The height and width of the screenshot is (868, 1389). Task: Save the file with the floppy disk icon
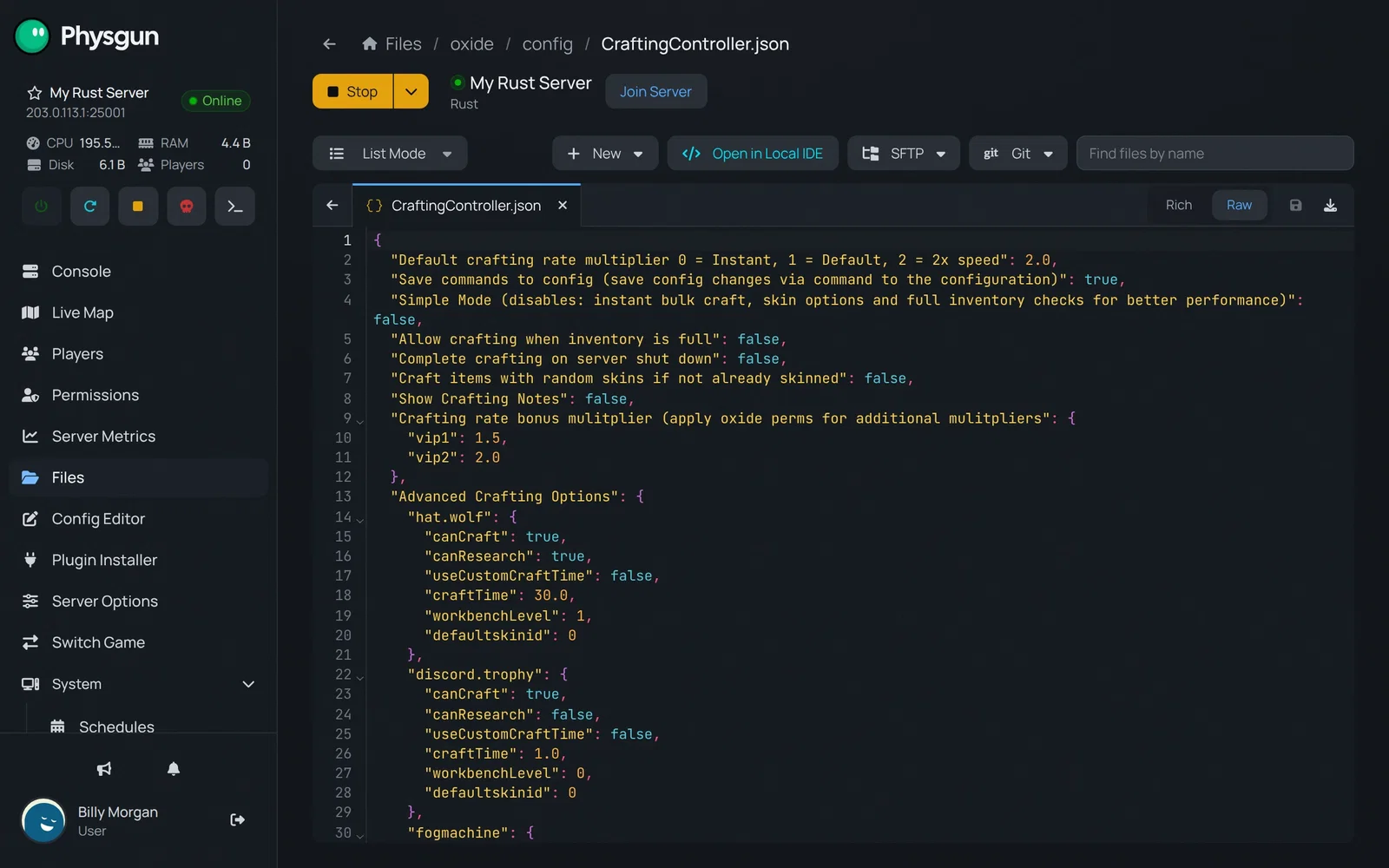click(1295, 206)
